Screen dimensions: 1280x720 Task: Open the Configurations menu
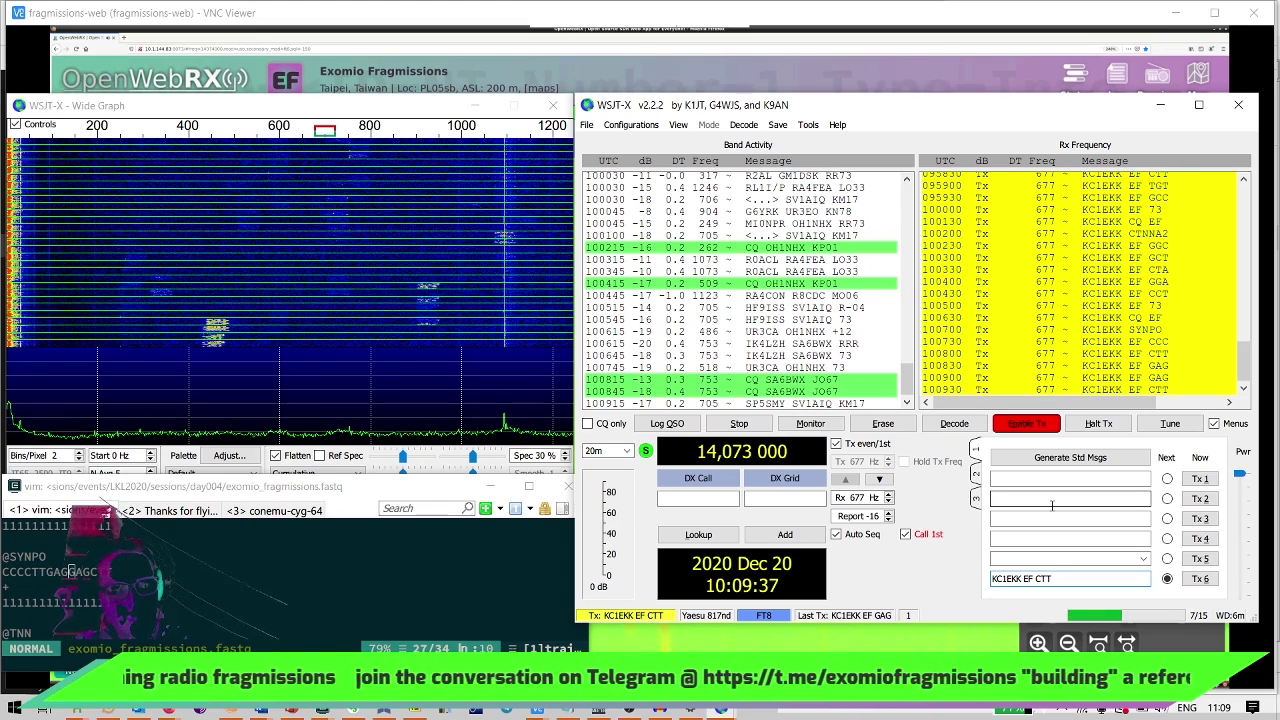(631, 125)
